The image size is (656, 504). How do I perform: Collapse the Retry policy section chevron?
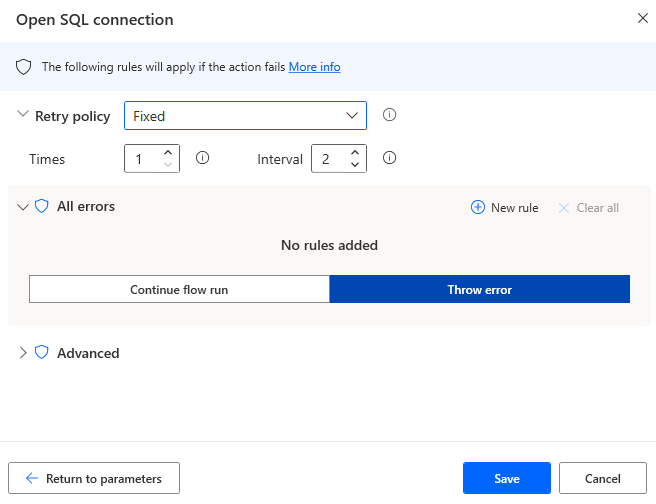[x=23, y=114]
